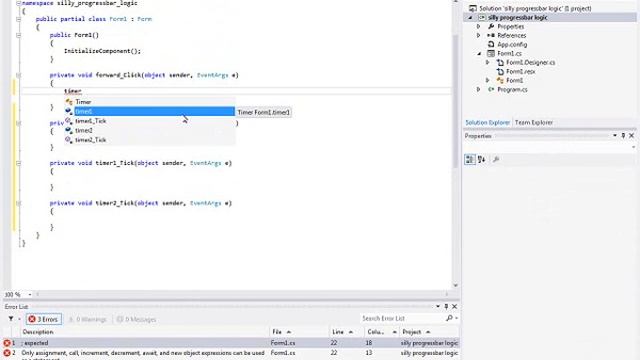Image resolution: width=640 pixels, height=360 pixels.
Task: Toggle the 0 Warnings filter button
Action: (88, 319)
